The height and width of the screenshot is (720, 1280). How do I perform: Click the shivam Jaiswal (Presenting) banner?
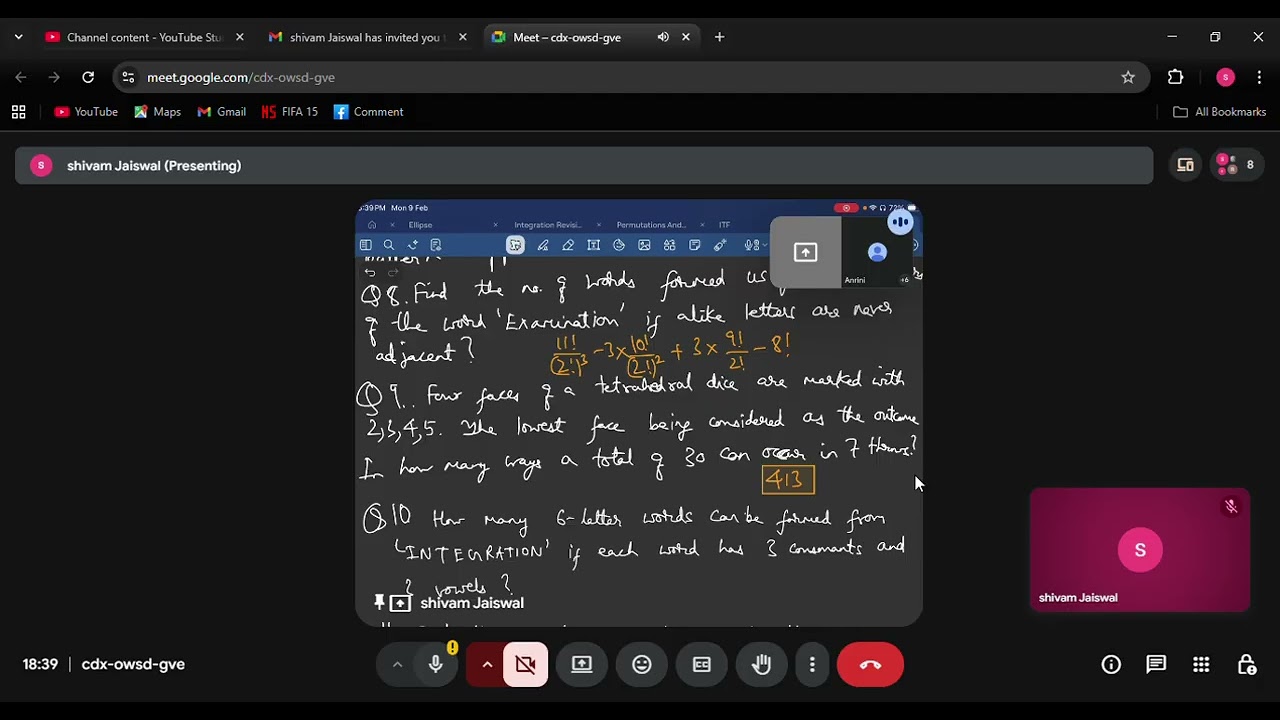coord(584,166)
